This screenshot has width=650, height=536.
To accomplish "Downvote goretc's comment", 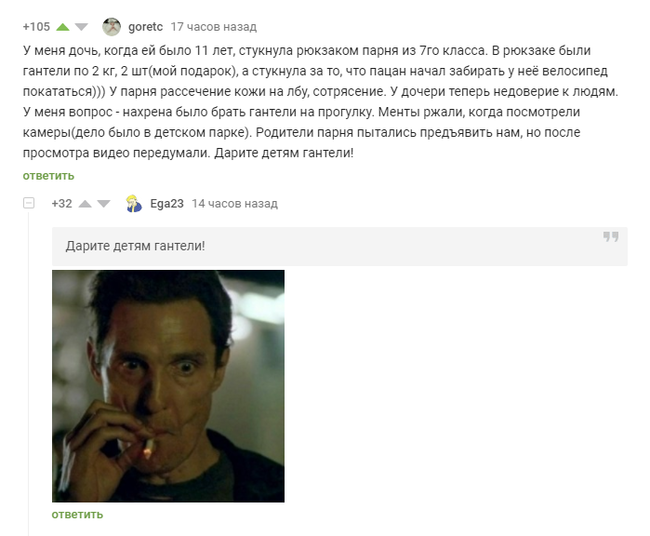I will coord(81,27).
